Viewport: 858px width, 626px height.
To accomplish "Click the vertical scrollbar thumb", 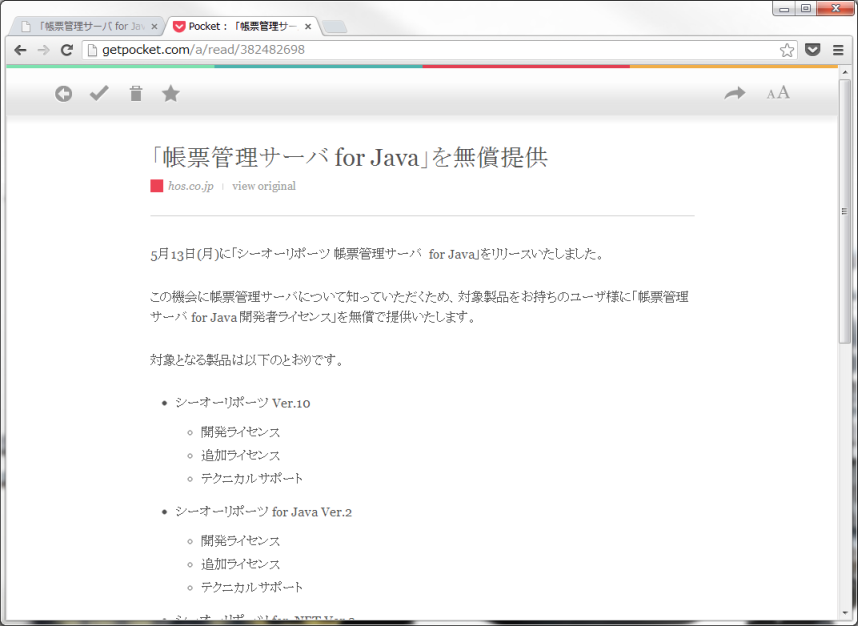I will (845, 211).
